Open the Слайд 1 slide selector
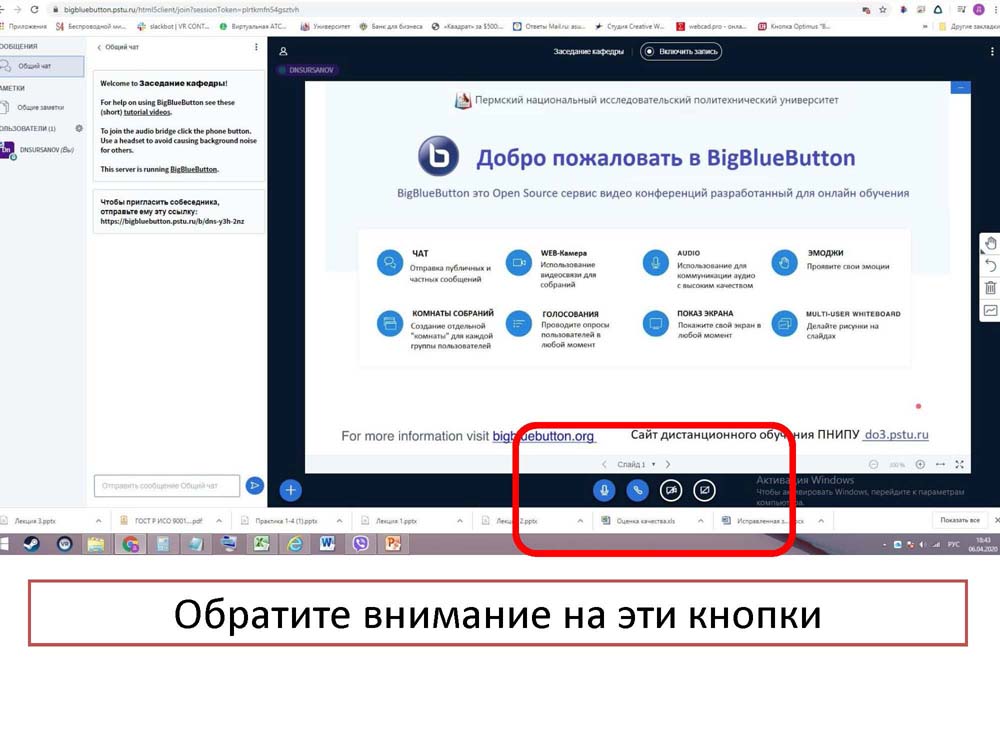The height and width of the screenshot is (750, 1000). [636, 464]
